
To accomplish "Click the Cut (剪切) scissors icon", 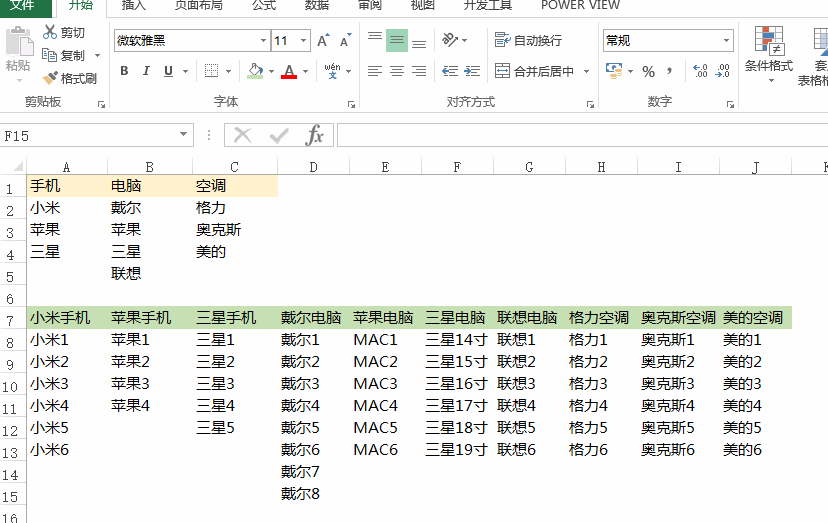I will pyautogui.click(x=50, y=32).
